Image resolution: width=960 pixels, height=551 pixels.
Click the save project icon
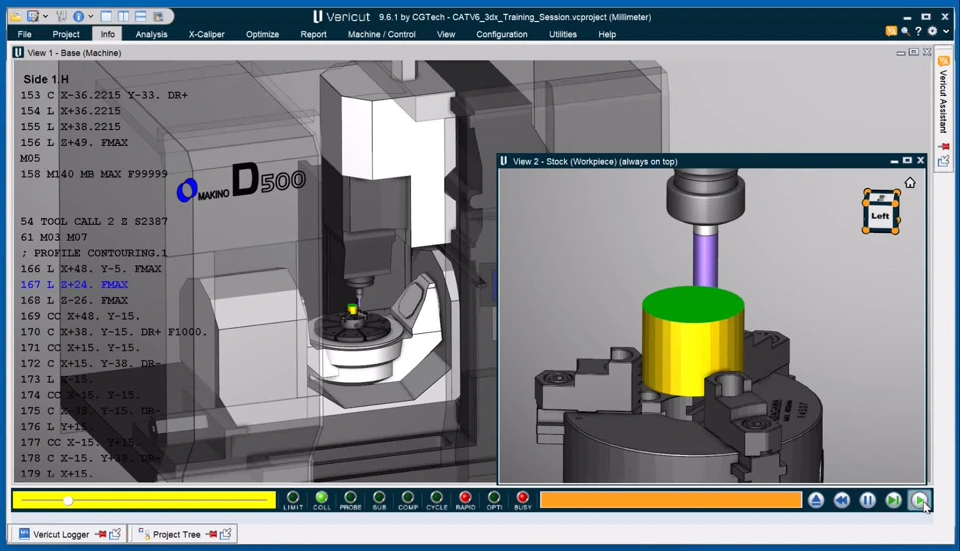click(33, 16)
